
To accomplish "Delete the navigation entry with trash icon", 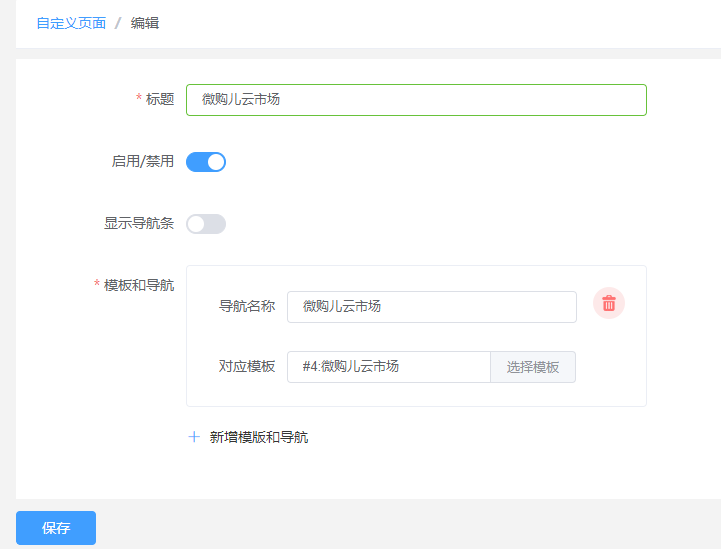I will tap(609, 303).
